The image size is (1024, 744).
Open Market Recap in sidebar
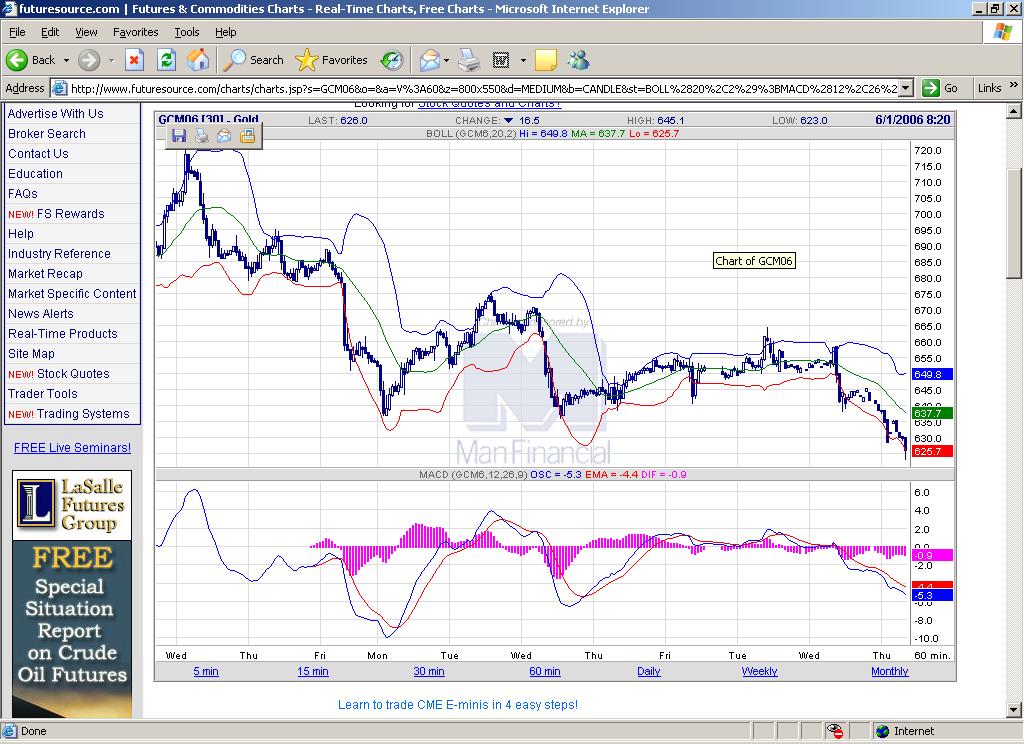coord(45,273)
